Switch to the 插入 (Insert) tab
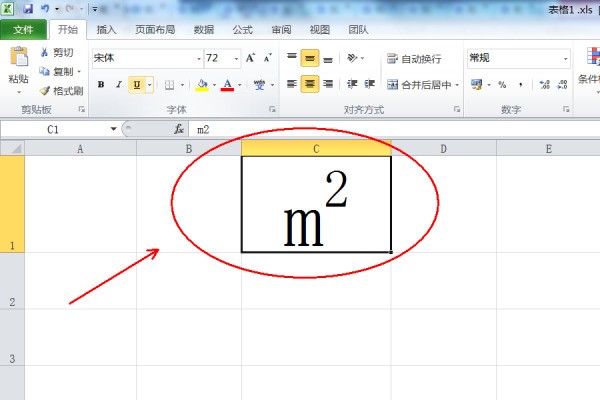600x400 pixels. pos(106,29)
